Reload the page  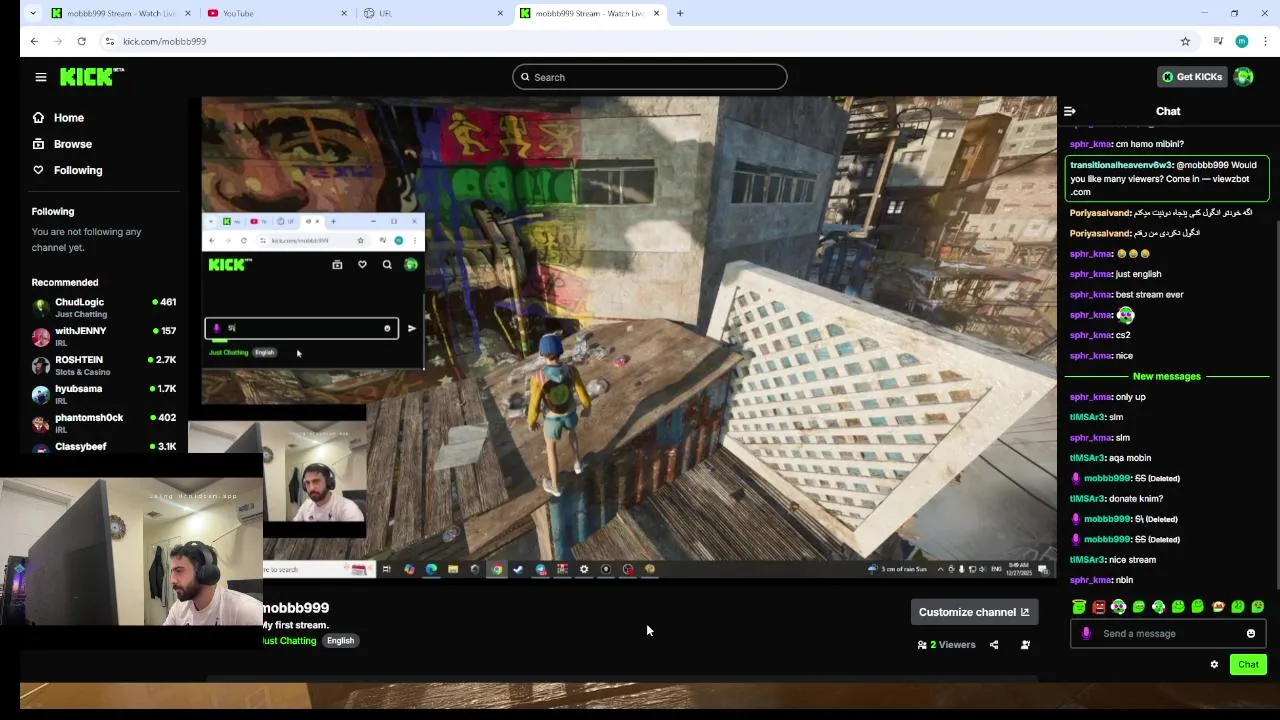point(82,41)
